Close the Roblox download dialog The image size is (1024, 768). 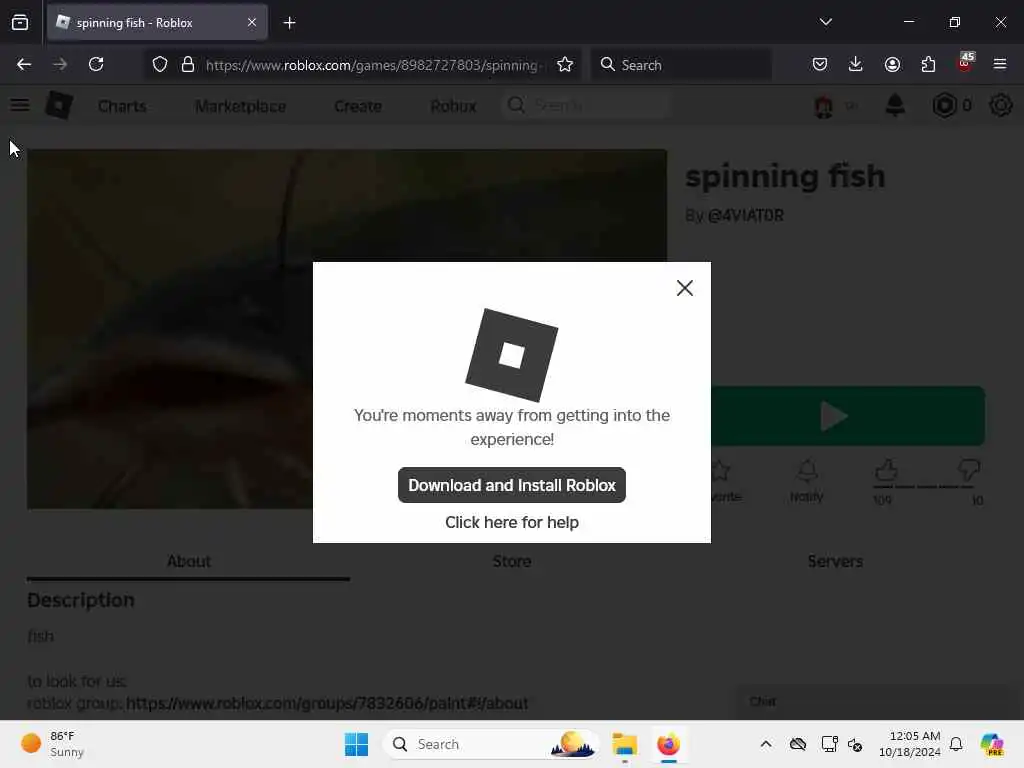[x=684, y=288]
